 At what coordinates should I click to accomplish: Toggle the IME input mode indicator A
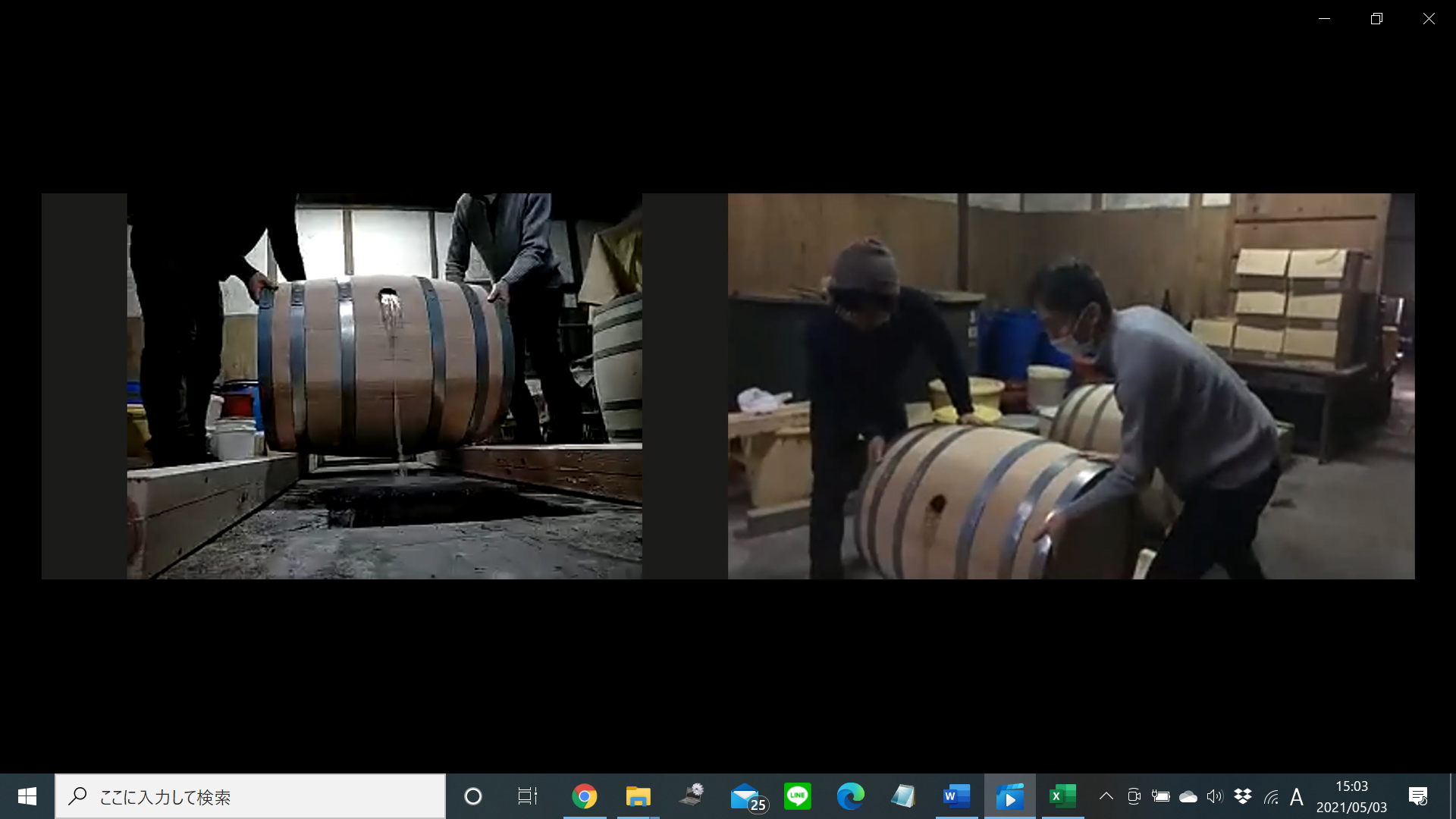[1297, 796]
